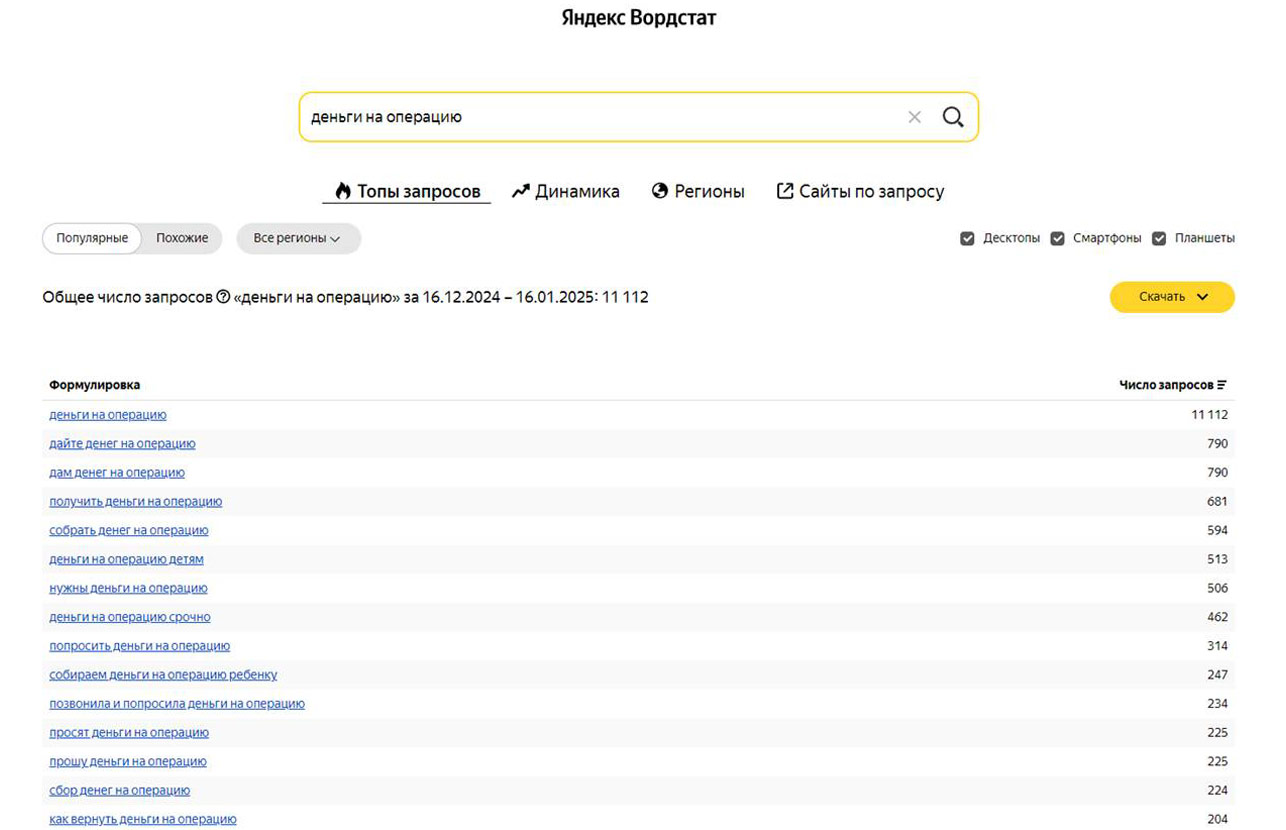Expand the Все регионы dropdown
The width and height of the screenshot is (1286, 830).
coord(297,238)
